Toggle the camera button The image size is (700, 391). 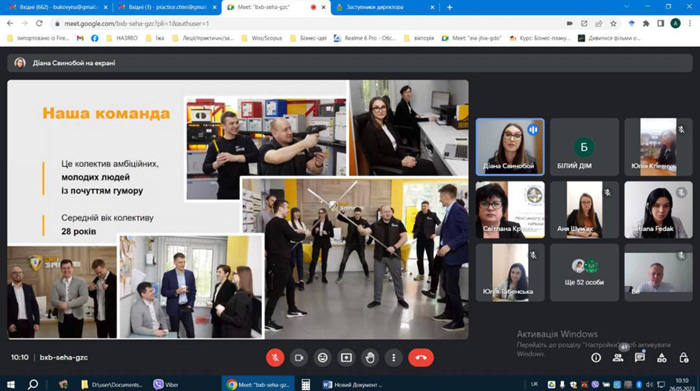(x=299, y=358)
